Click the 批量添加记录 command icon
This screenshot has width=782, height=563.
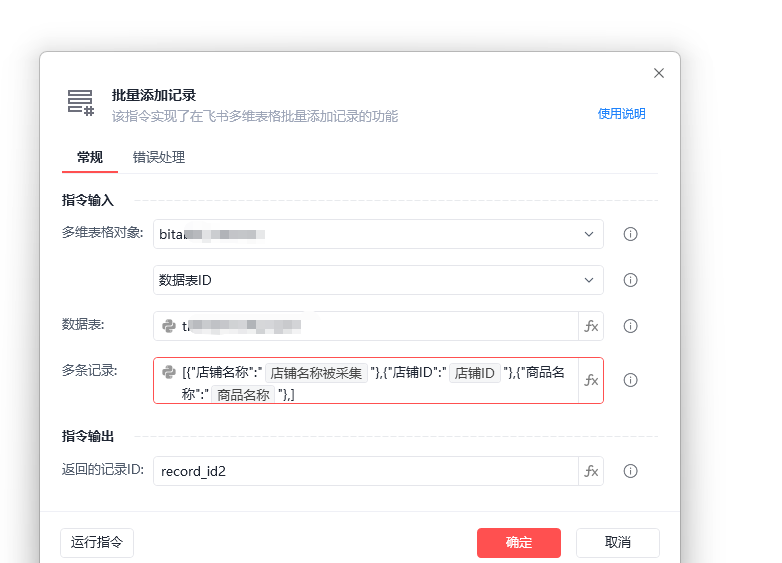pos(81,103)
